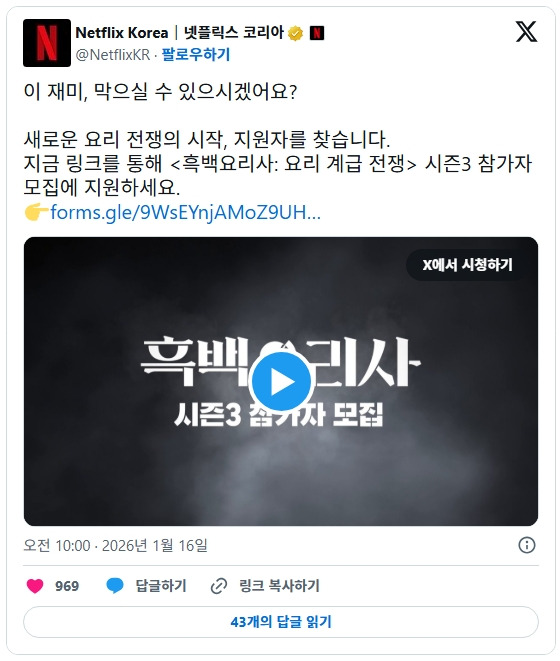560x661 pixels.
Task: Click the @NetflixKR handle
Action: click(113, 55)
